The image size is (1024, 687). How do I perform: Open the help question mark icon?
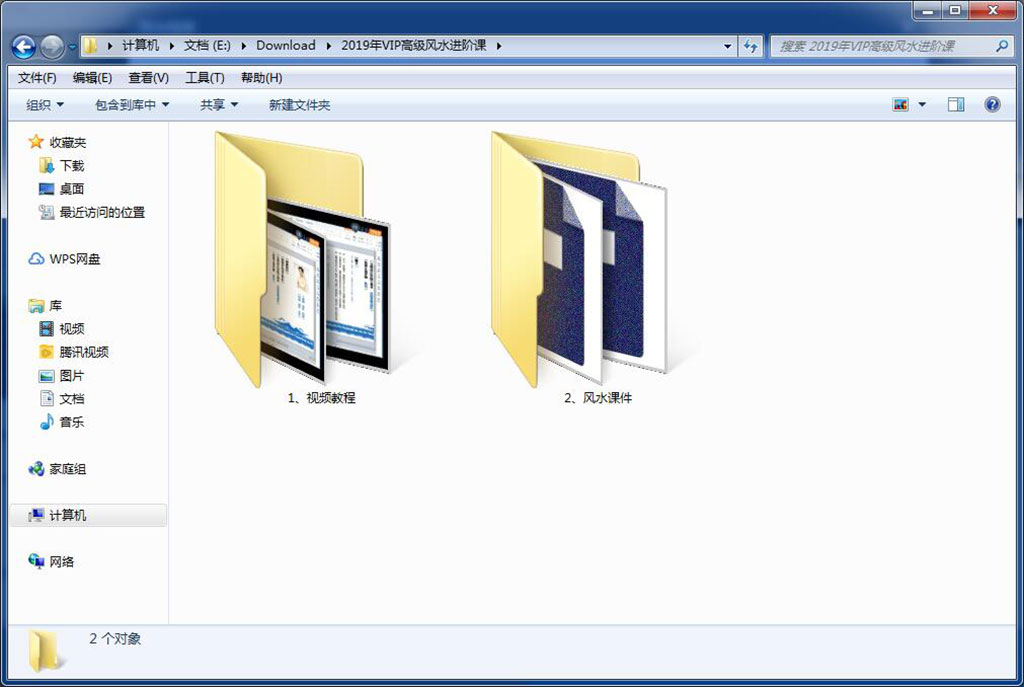(x=992, y=104)
